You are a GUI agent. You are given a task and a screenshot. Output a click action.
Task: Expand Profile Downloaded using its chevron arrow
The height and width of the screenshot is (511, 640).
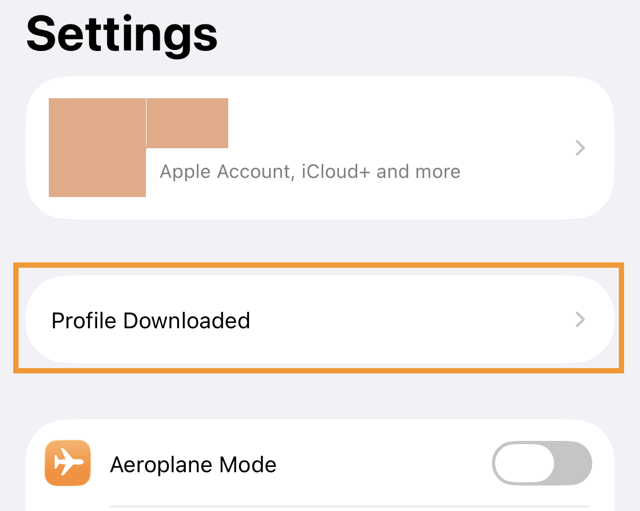(580, 320)
